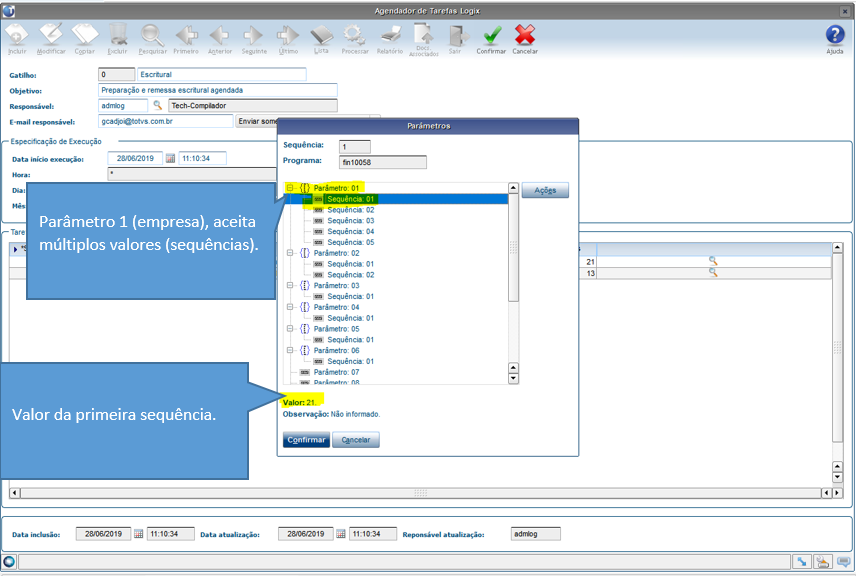Select Sequência: 05 under Parâmetro: 01
The image size is (856, 576).
click(x=350, y=242)
